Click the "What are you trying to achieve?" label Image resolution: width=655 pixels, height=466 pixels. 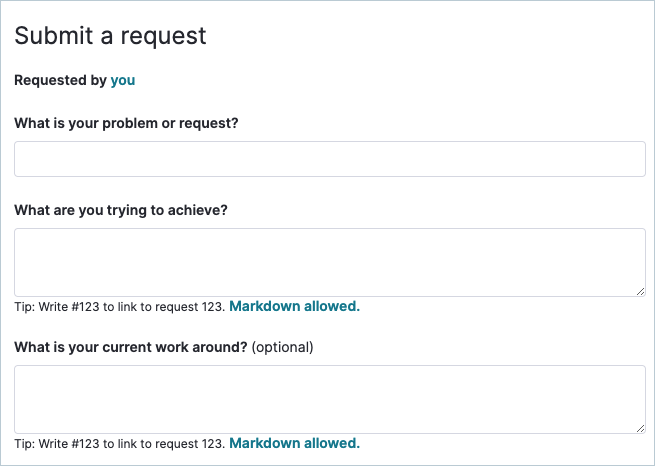(121, 210)
